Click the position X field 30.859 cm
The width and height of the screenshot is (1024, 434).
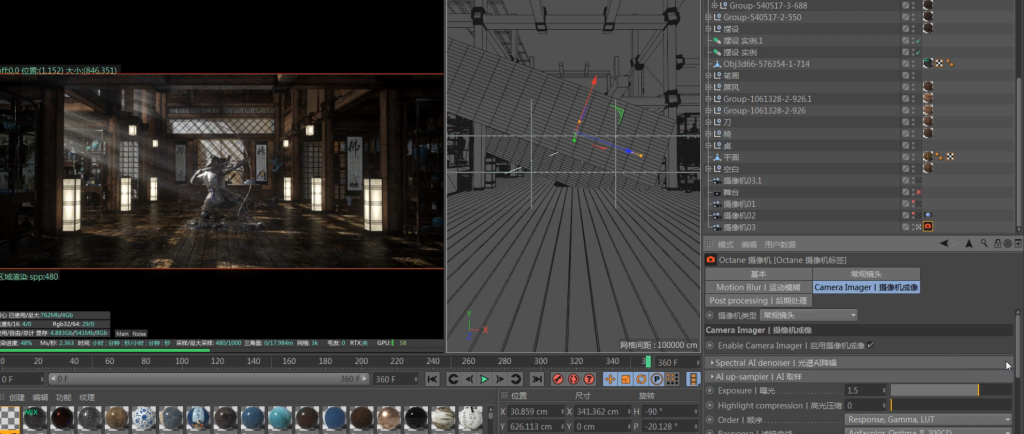(534, 412)
